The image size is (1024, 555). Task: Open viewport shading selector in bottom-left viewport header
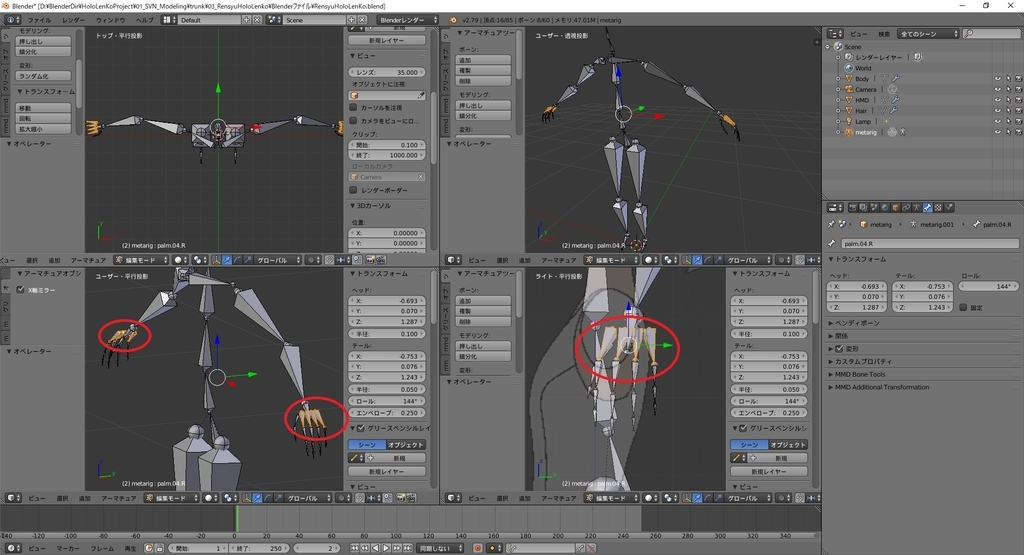tap(210, 498)
